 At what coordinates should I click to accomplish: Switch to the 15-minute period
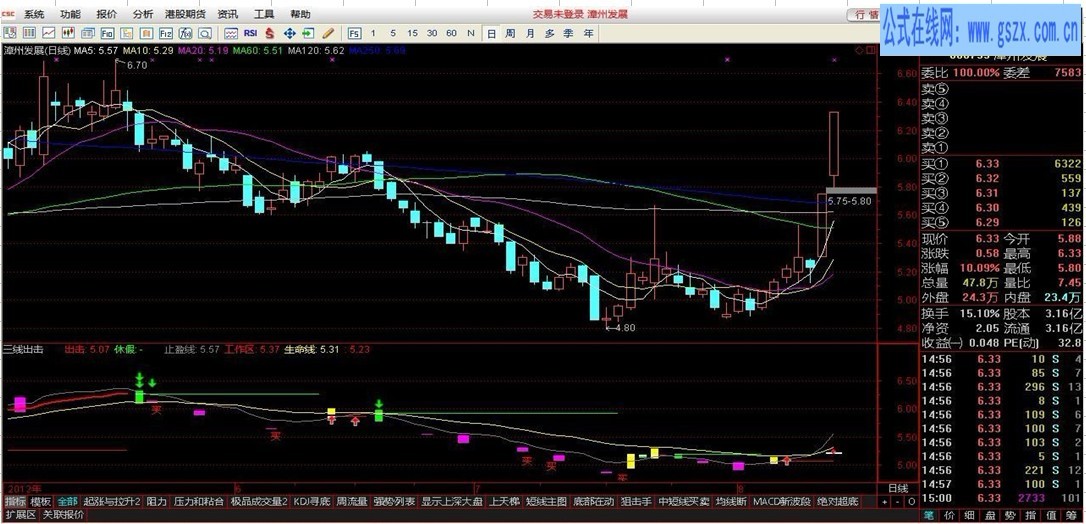(412, 33)
